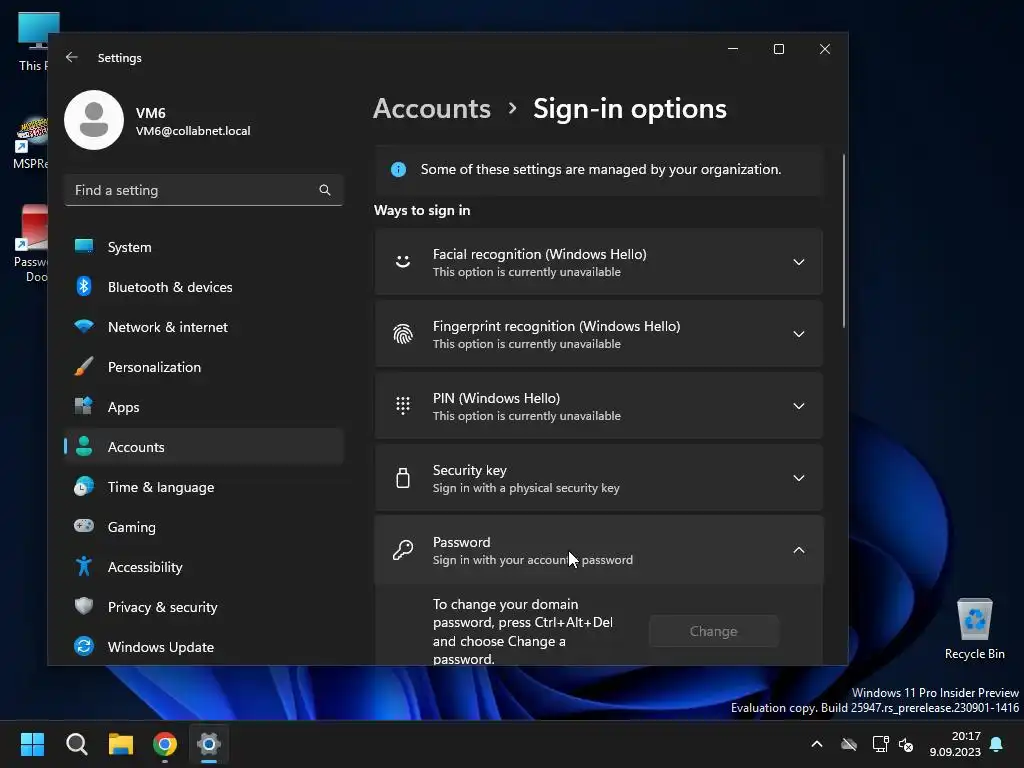The image size is (1024, 768).
Task: Click Accounts breadcrumb link
Action: coord(432,108)
